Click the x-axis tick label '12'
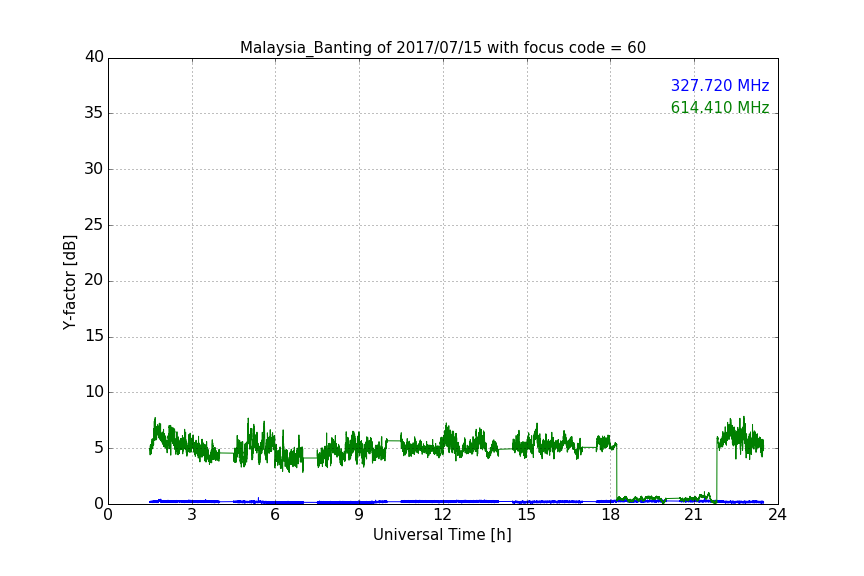Image resolution: width=864 pixels, height=576 pixels. click(443, 515)
